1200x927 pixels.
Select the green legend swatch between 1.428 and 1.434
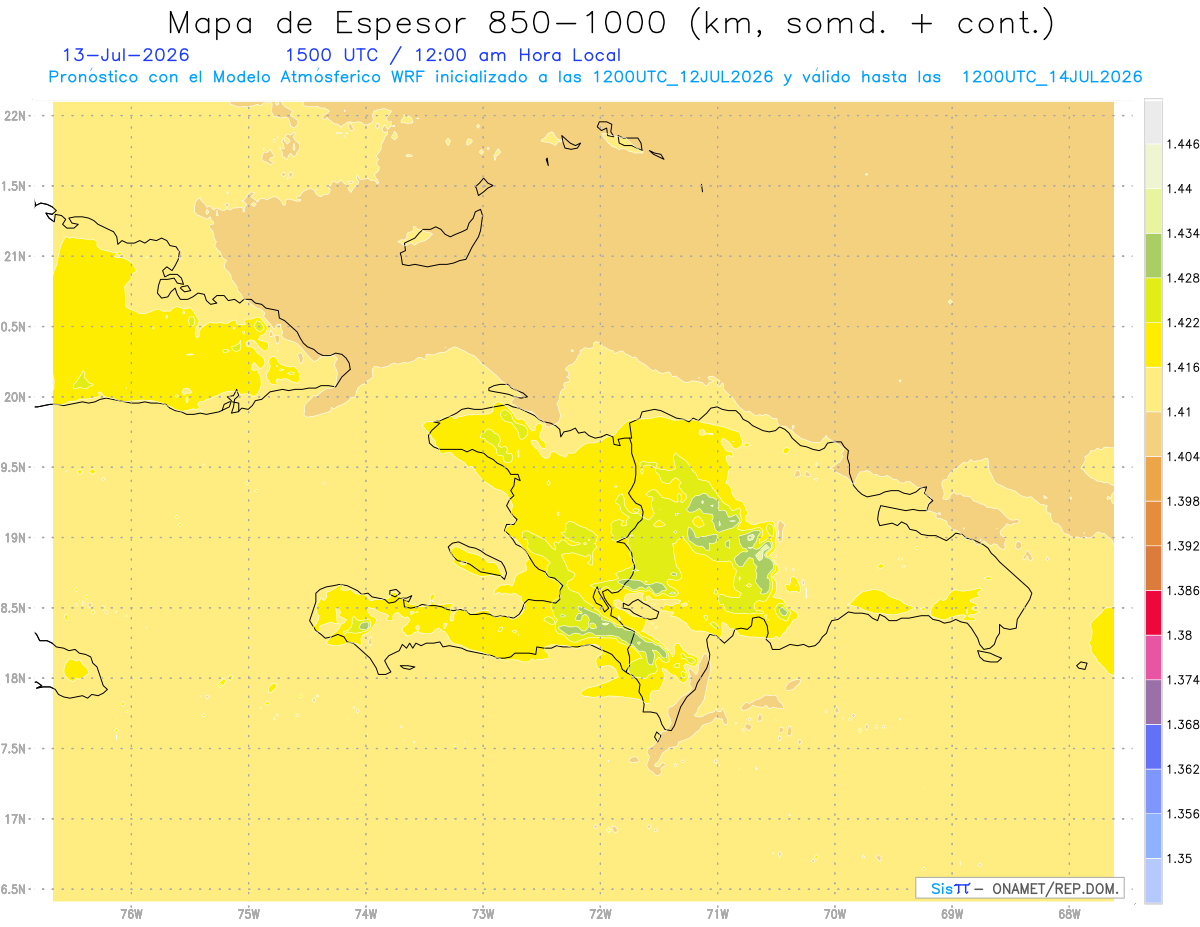[1153, 256]
